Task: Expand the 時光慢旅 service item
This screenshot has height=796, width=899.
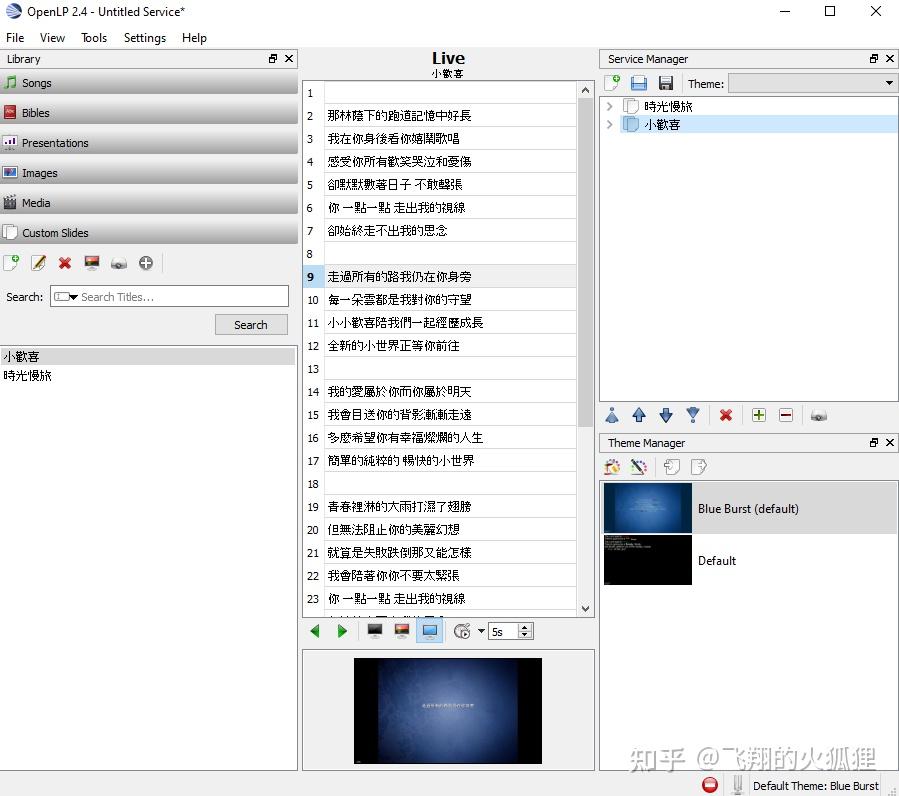Action: click(x=608, y=106)
